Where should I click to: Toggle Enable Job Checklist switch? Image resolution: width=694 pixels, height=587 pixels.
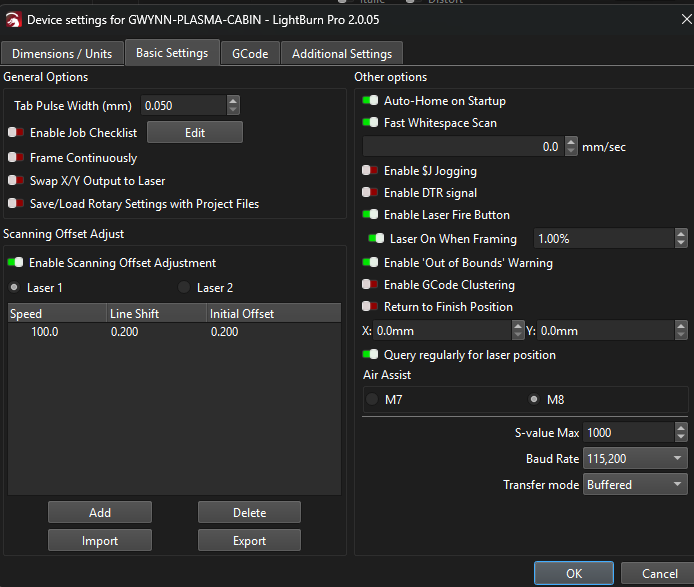[x=16, y=132]
